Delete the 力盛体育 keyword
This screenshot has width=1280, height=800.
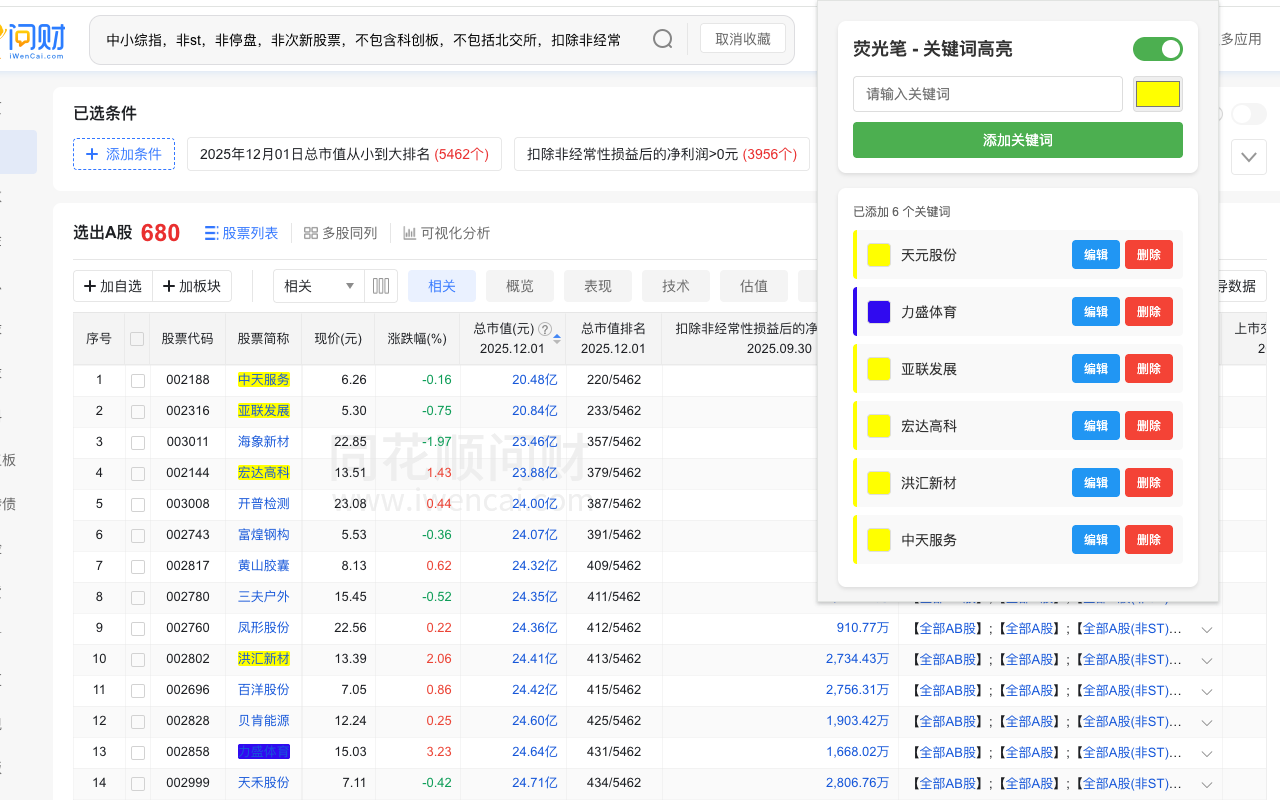[1149, 312]
